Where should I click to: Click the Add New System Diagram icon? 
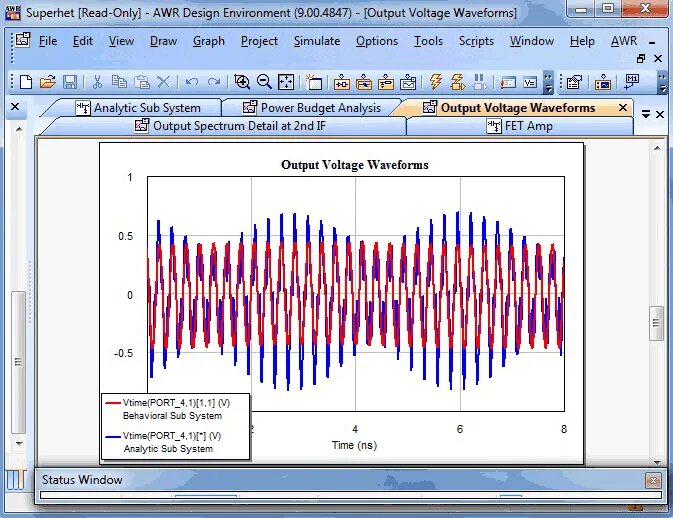pos(364,82)
